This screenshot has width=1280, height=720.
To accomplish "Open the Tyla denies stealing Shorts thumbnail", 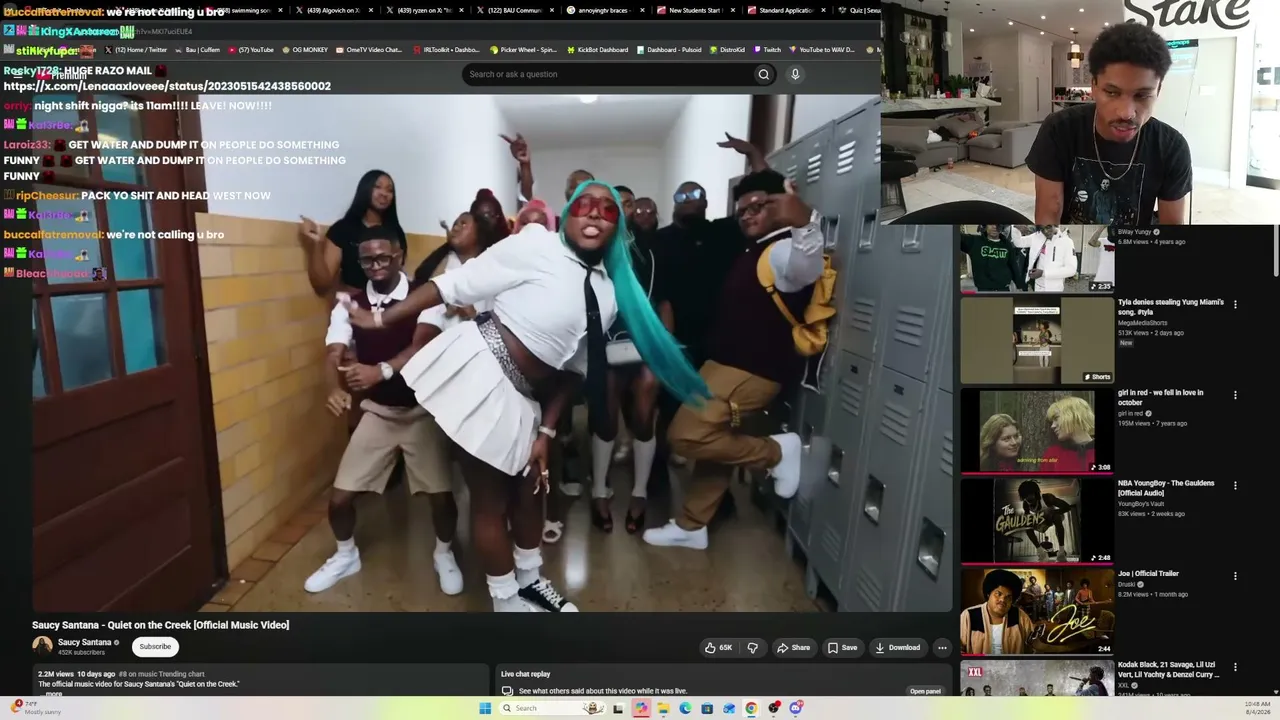I will pos(1037,340).
